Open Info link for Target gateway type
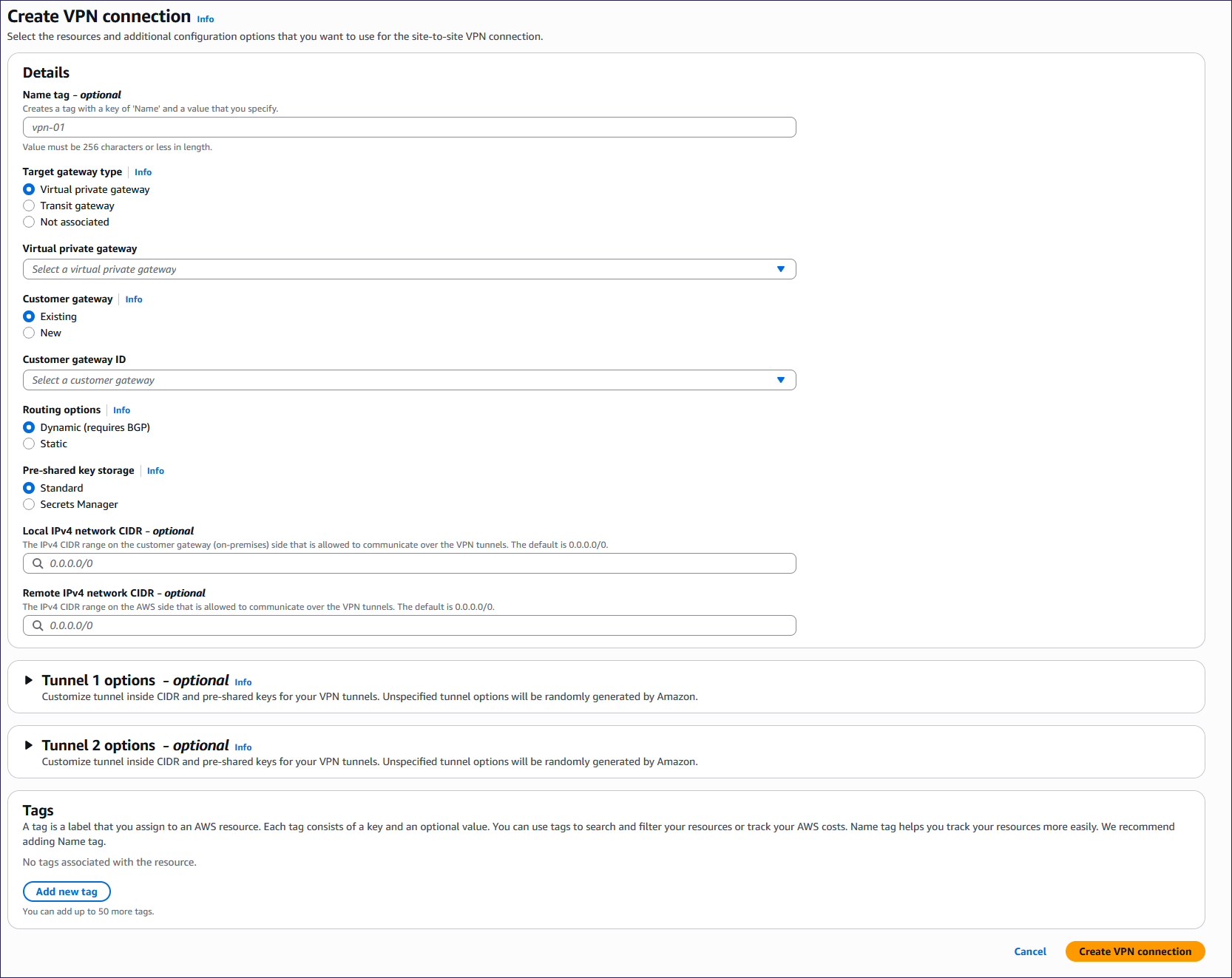 [x=143, y=172]
